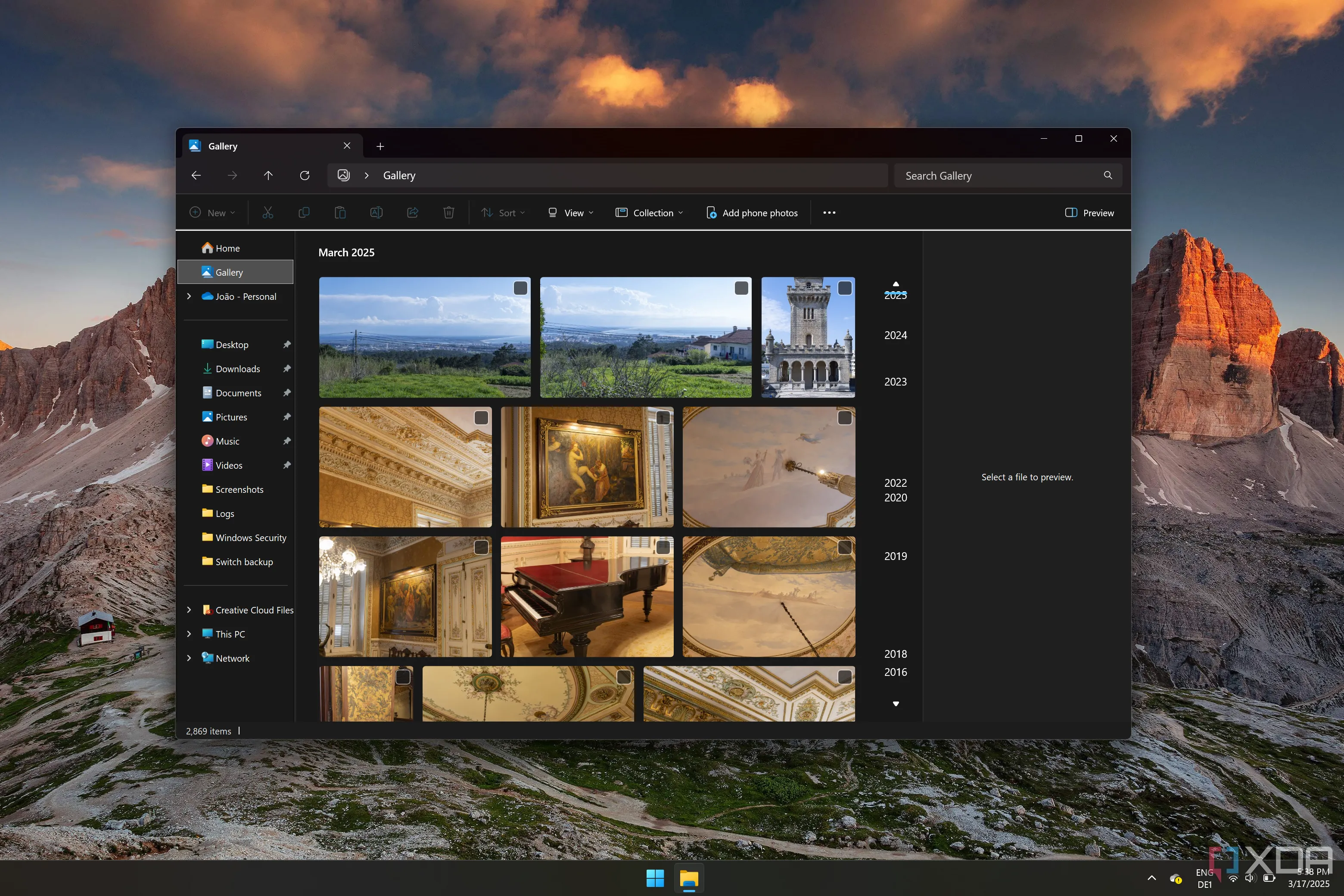The height and width of the screenshot is (896, 1344).
Task: Click pin icon next to Videos
Action: click(x=287, y=465)
